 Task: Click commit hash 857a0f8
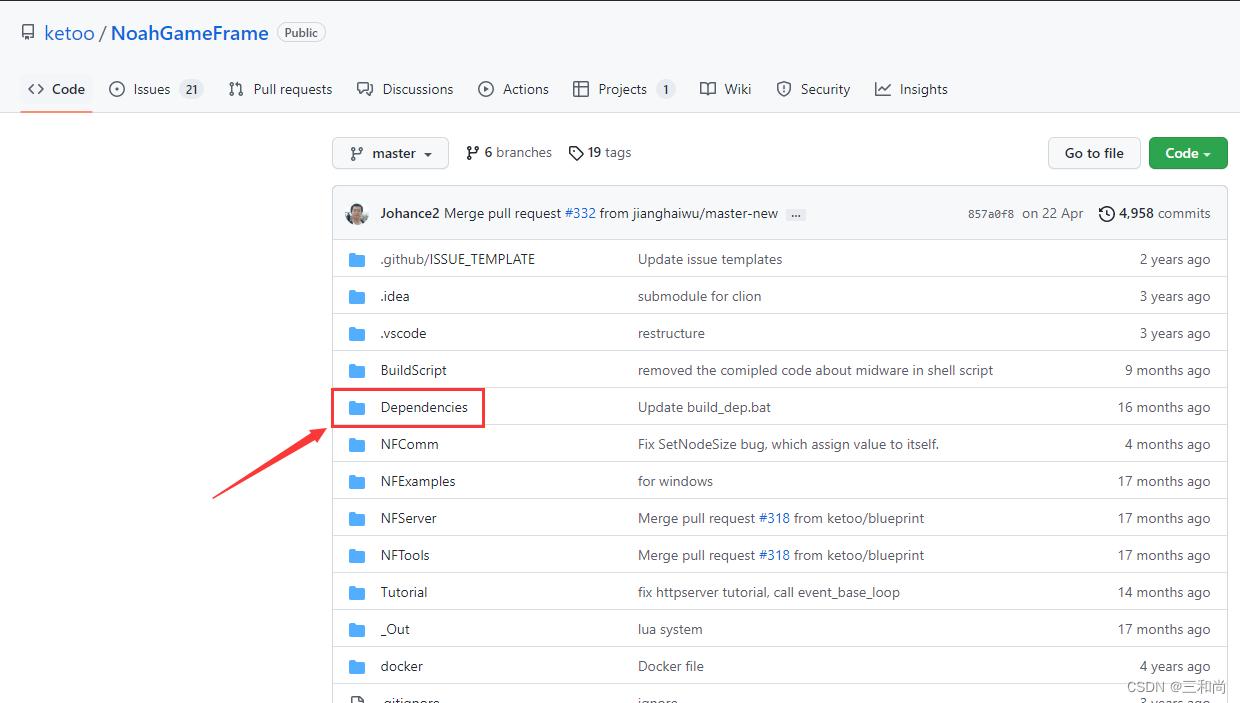pyautogui.click(x=990, y=214)
